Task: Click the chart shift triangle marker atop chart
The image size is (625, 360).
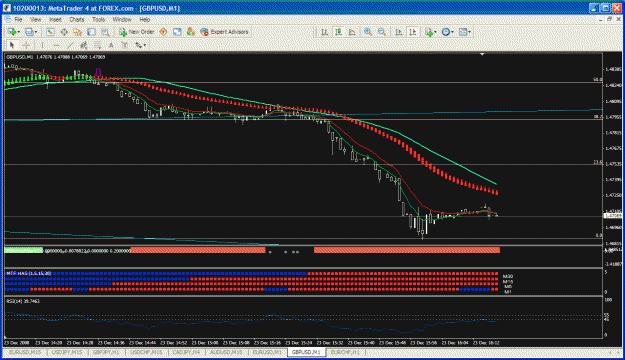Action: point(482,54)
